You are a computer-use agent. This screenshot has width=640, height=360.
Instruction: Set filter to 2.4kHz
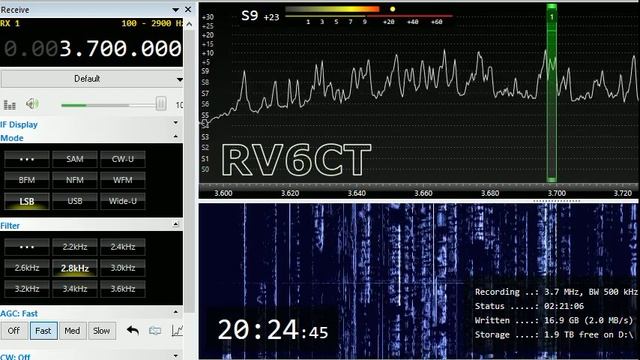(122, 247)
